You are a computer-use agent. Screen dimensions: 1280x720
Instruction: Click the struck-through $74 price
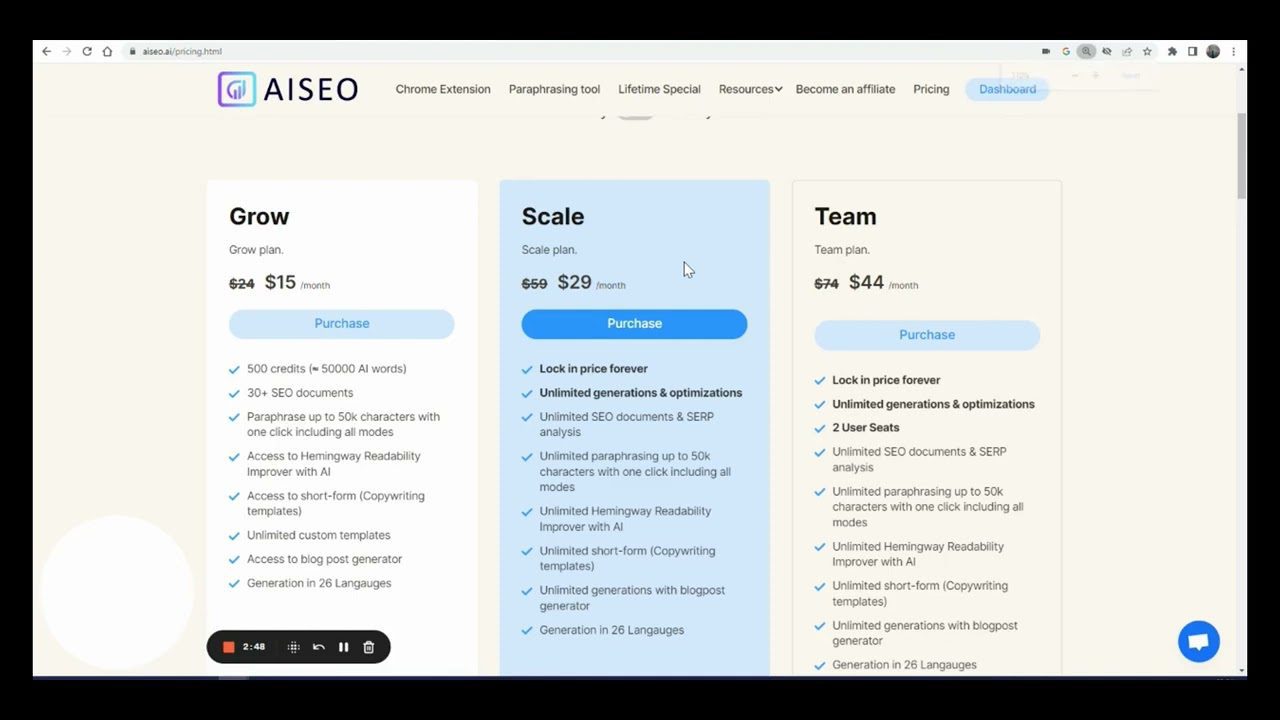click(x=827, y=284)
